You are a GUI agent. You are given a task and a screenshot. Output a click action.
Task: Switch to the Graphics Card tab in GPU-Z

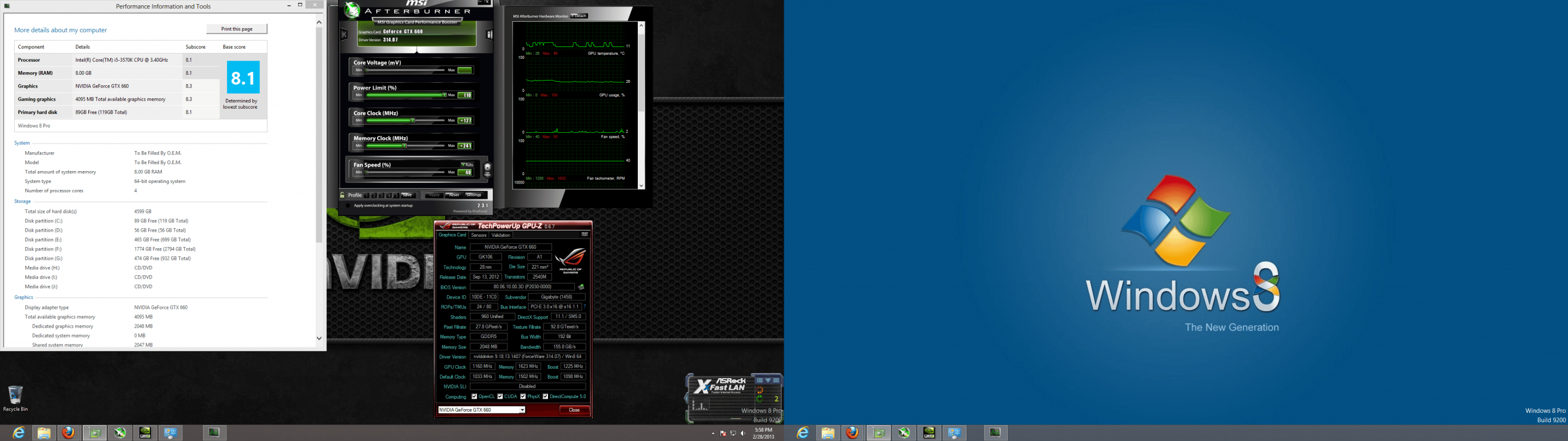(452, 235)
